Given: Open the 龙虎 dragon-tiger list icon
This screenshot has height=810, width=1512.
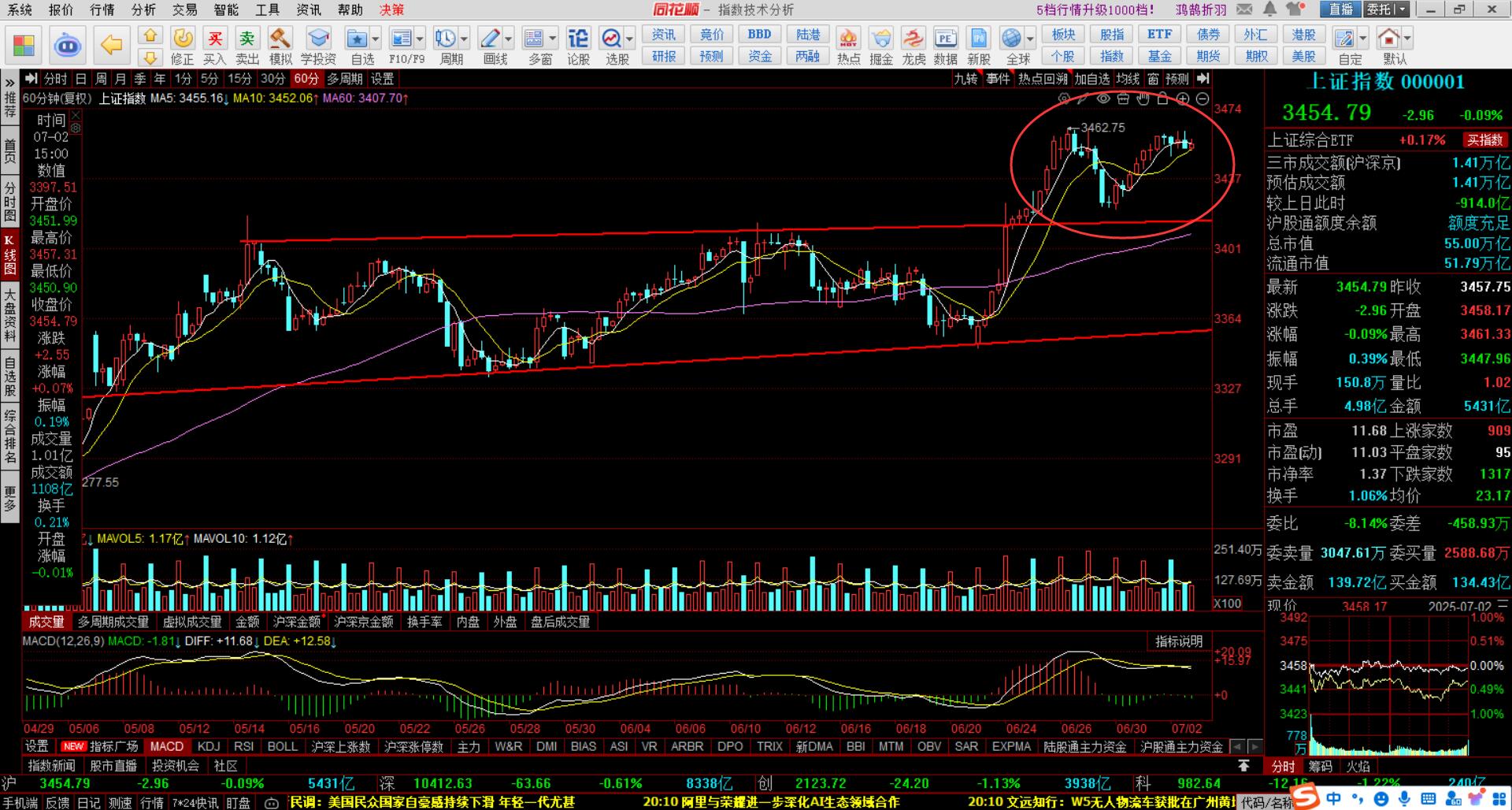Looking at the screenshot, I should [x=913, y=46].
